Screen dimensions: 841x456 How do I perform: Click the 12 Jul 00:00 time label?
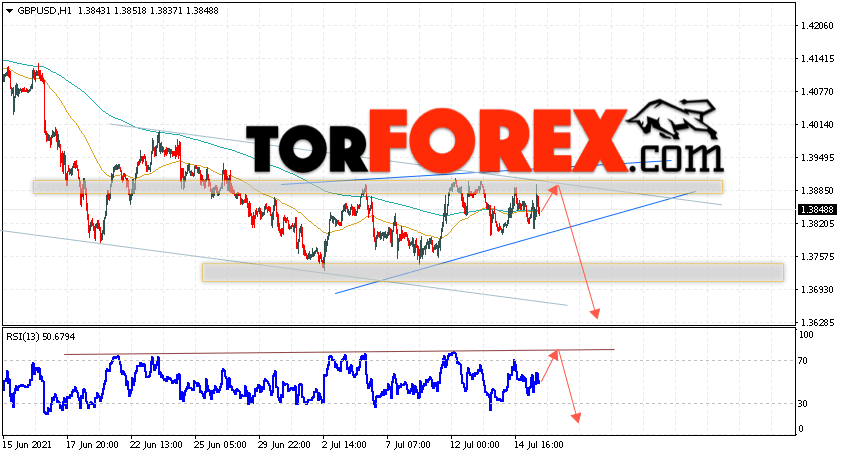click(x=475, y=445)
